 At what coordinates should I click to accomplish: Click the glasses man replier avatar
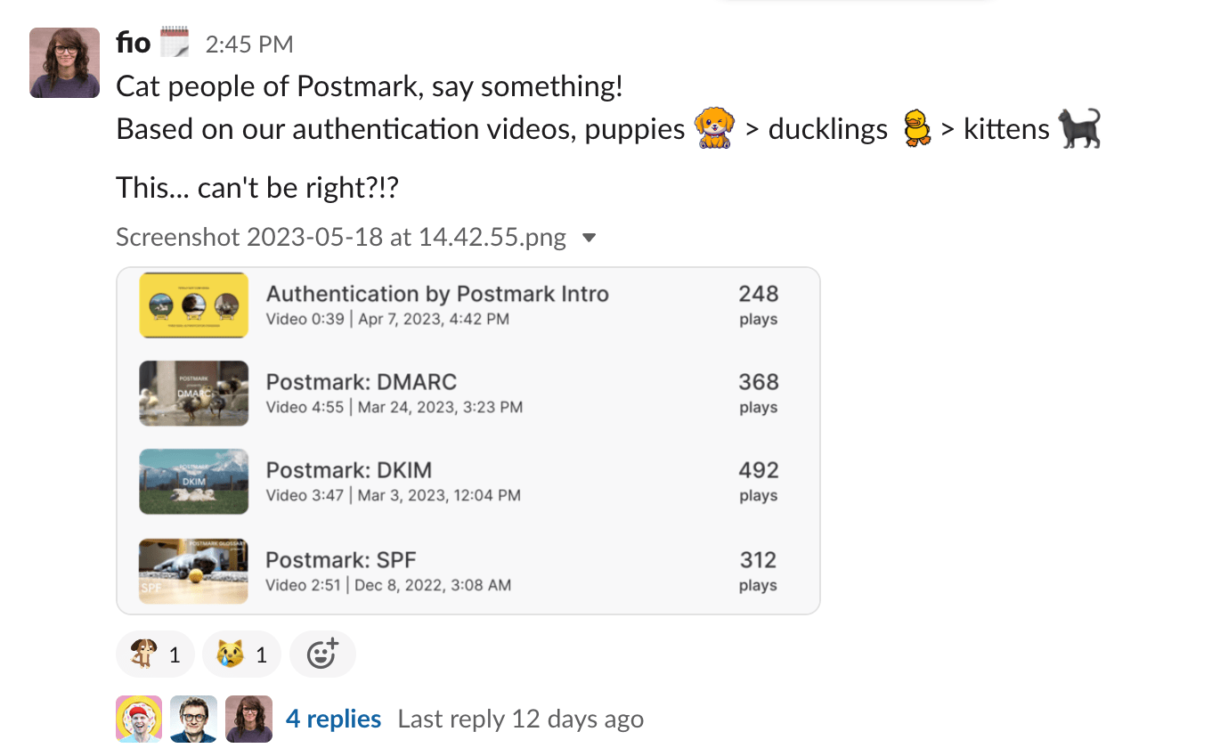coord(194,719)
